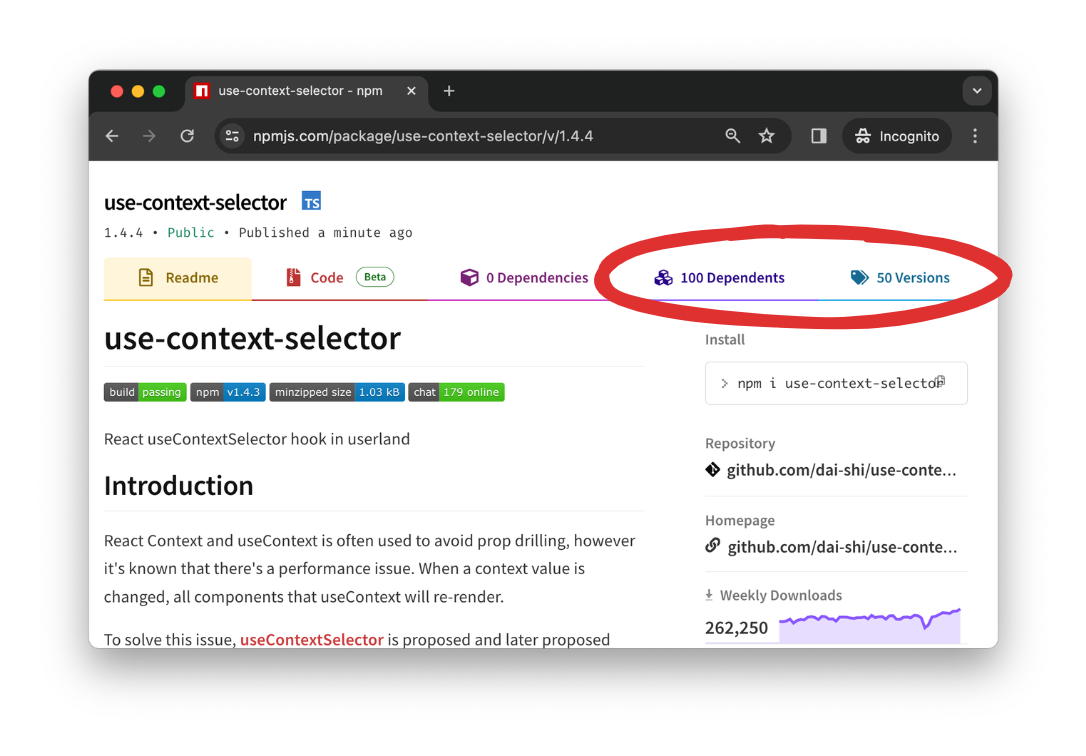Image resolution: width=1086 pixels, height=756 pixels.
Task: Click the red macOS close window button
Action: click(116, 91)
